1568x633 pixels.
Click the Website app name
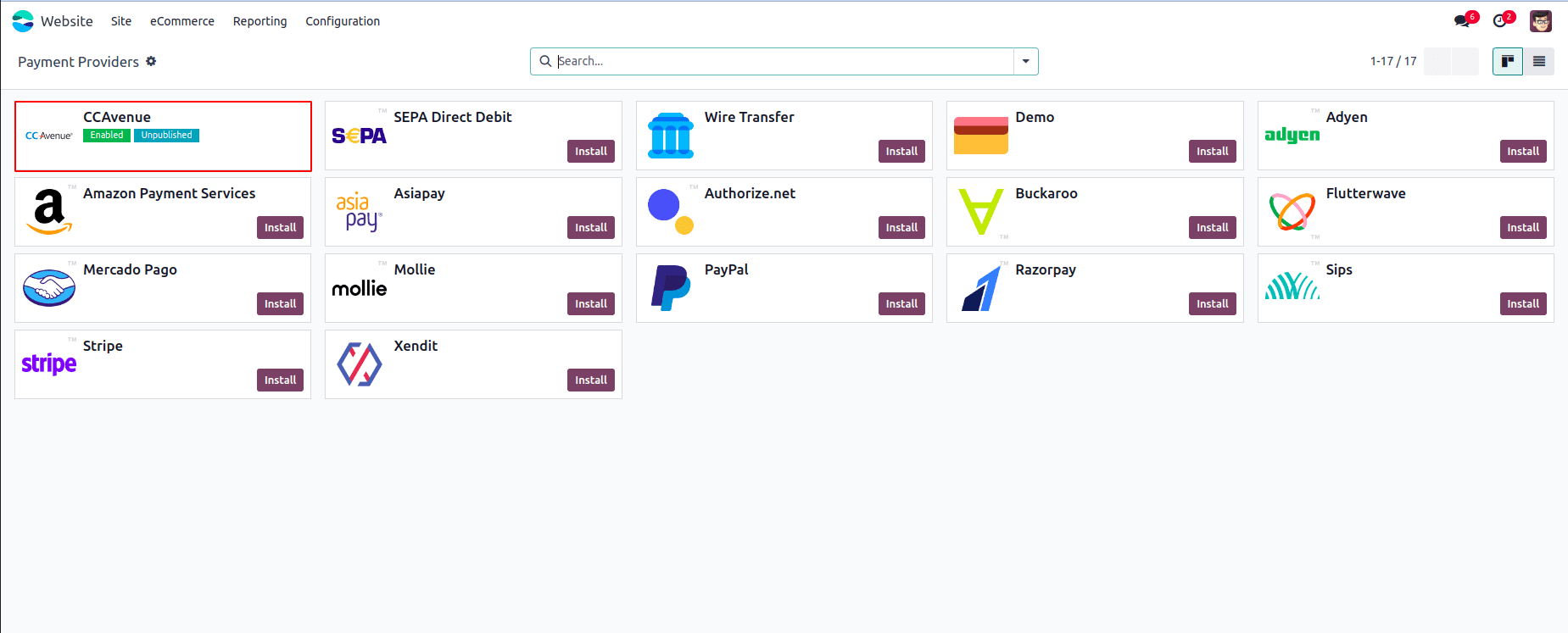click(67, 21)
